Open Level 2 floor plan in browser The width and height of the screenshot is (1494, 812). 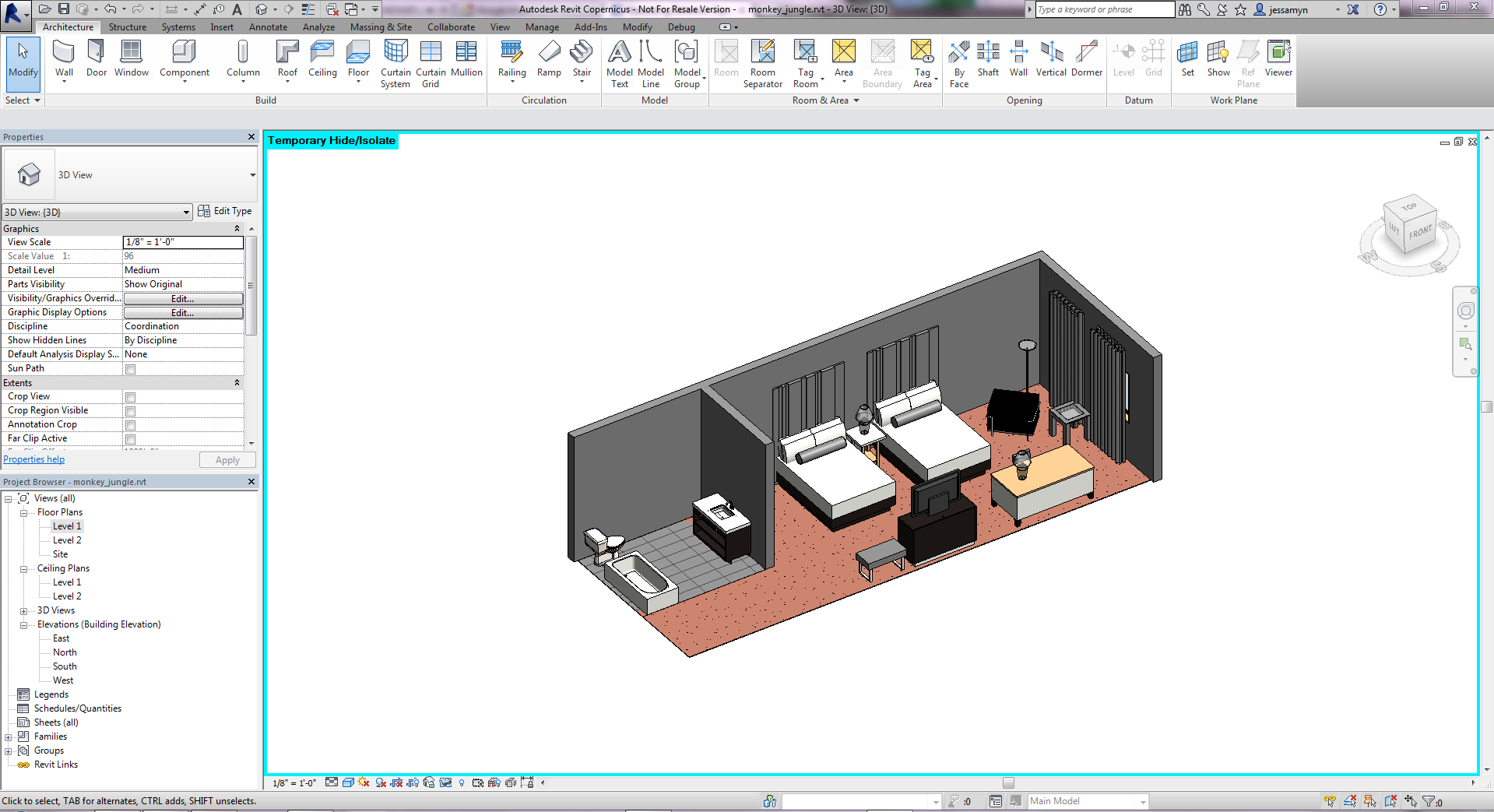[67, 540]
